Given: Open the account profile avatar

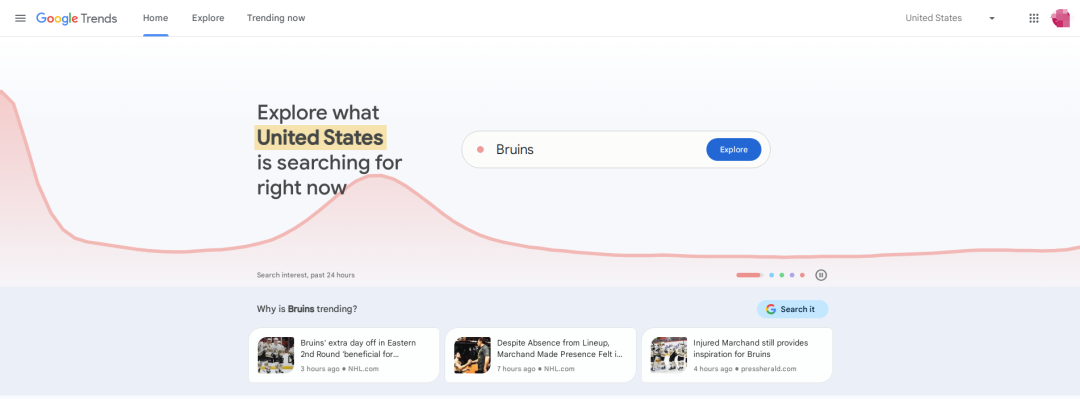Looking at the screenshot, I should click(1061, 18).
